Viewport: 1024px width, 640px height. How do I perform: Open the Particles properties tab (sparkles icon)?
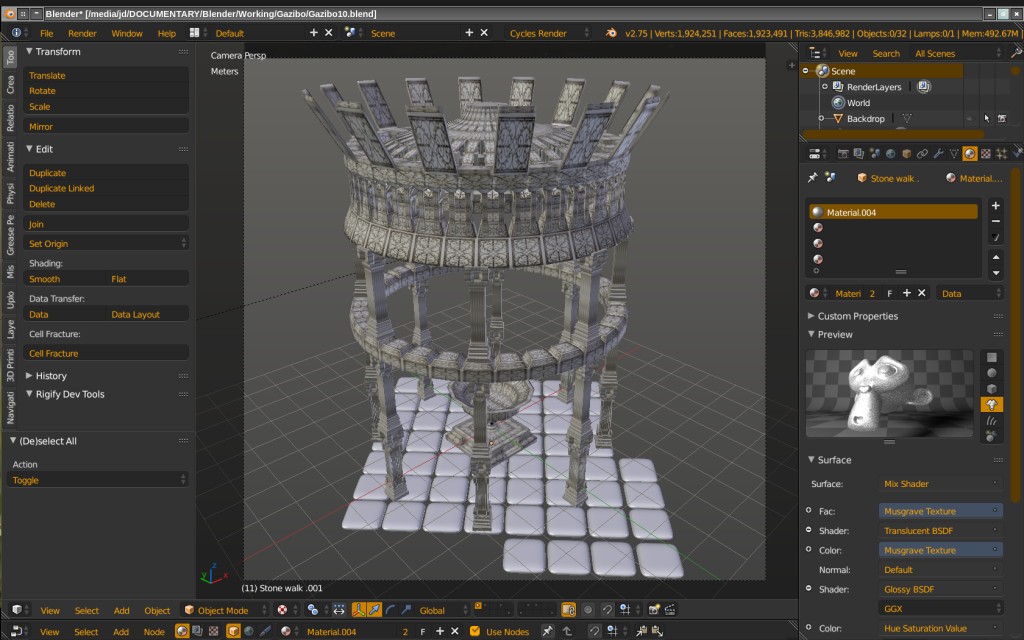tap(1002, 153)
